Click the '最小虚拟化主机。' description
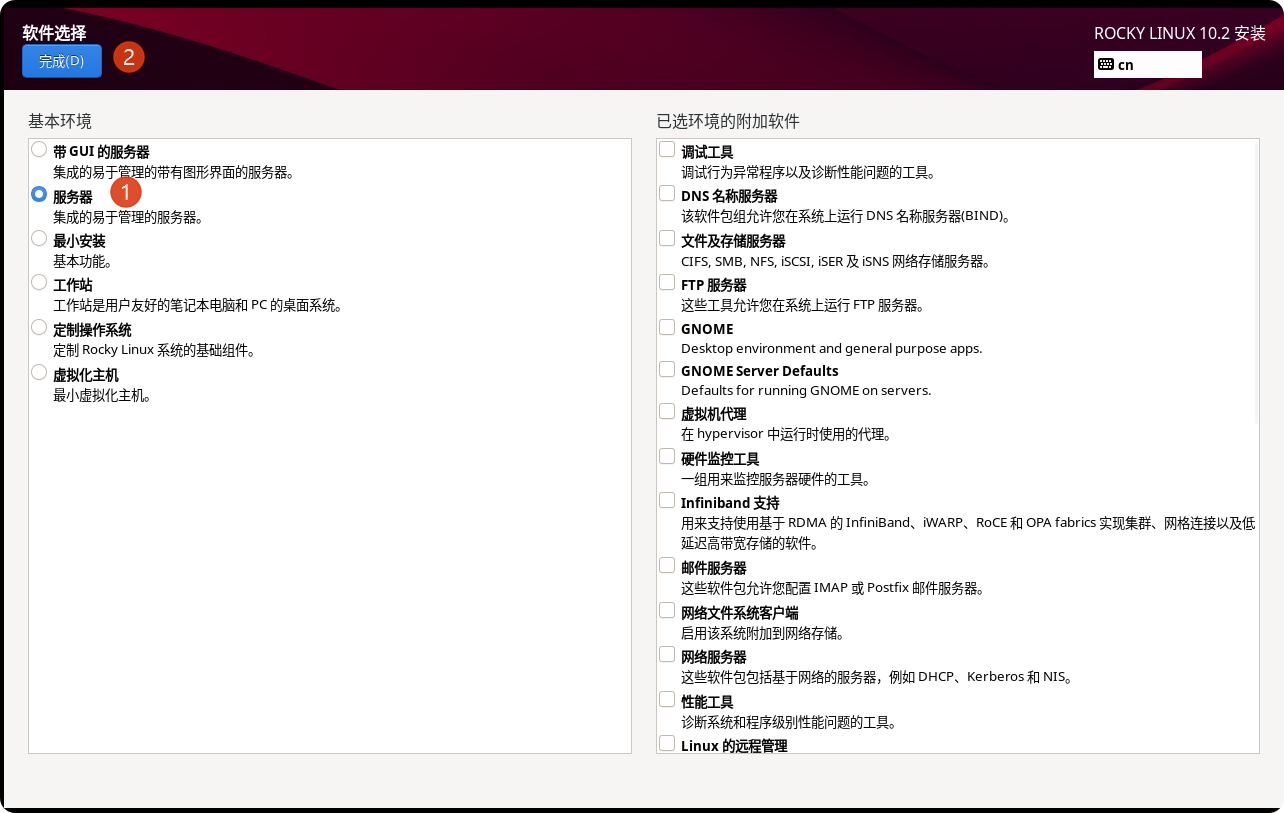 (x=102, y=395)
